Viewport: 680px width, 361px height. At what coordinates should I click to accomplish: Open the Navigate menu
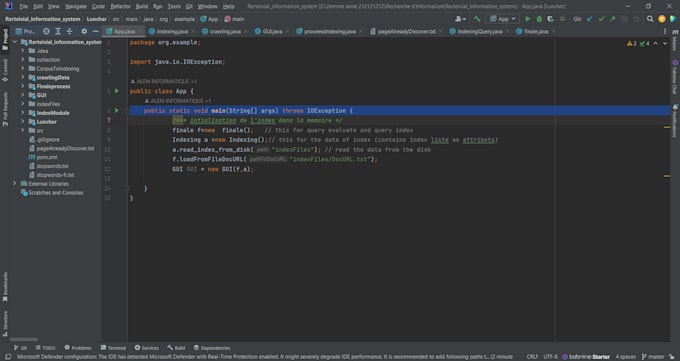click(76, 7)
